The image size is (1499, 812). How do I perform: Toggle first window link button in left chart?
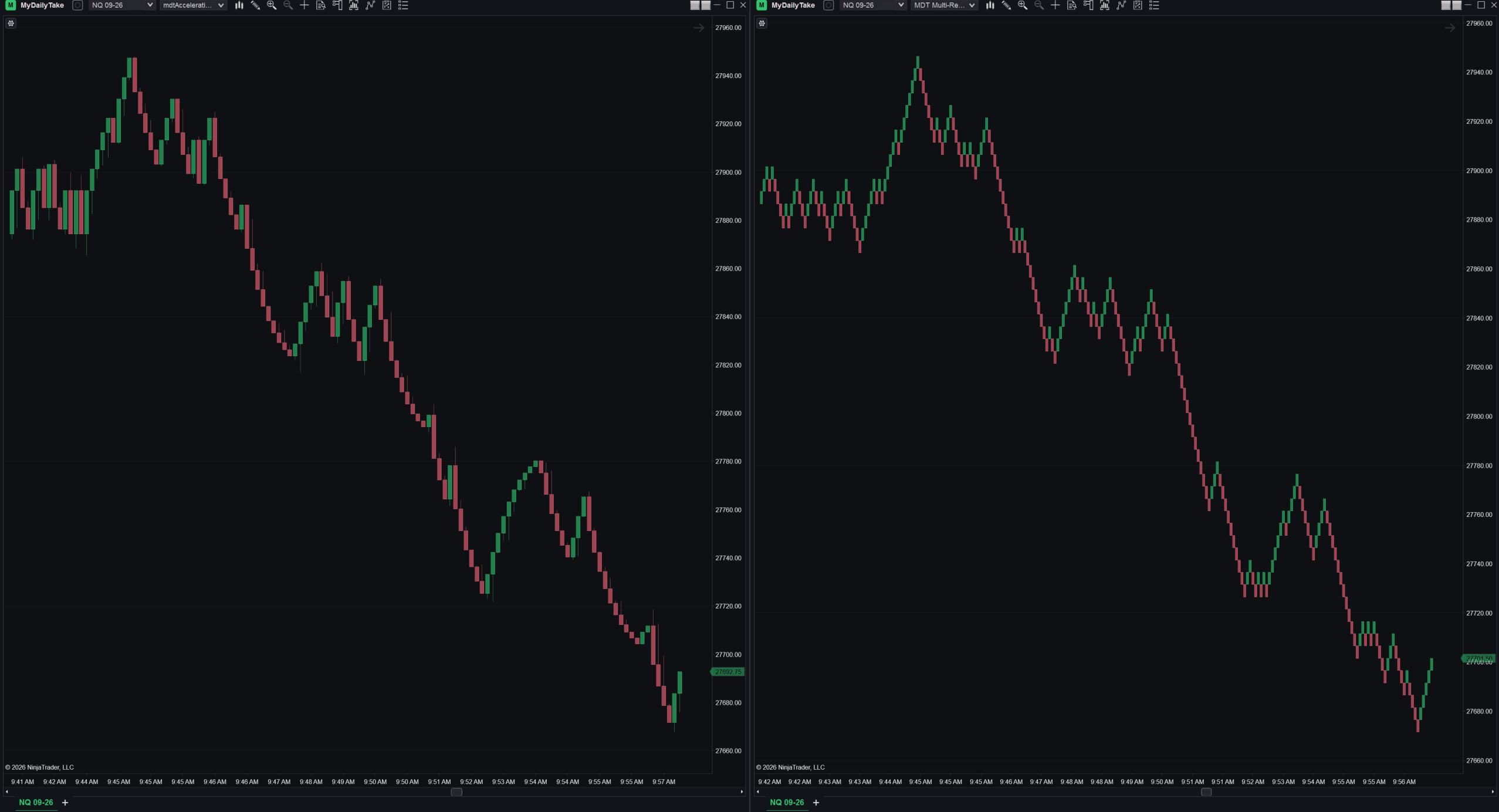(695, 5)
